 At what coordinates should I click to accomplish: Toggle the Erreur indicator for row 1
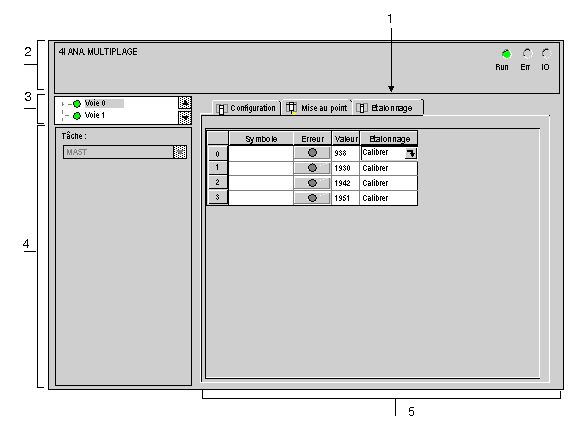pyautogui.click(x=312, y=168)
